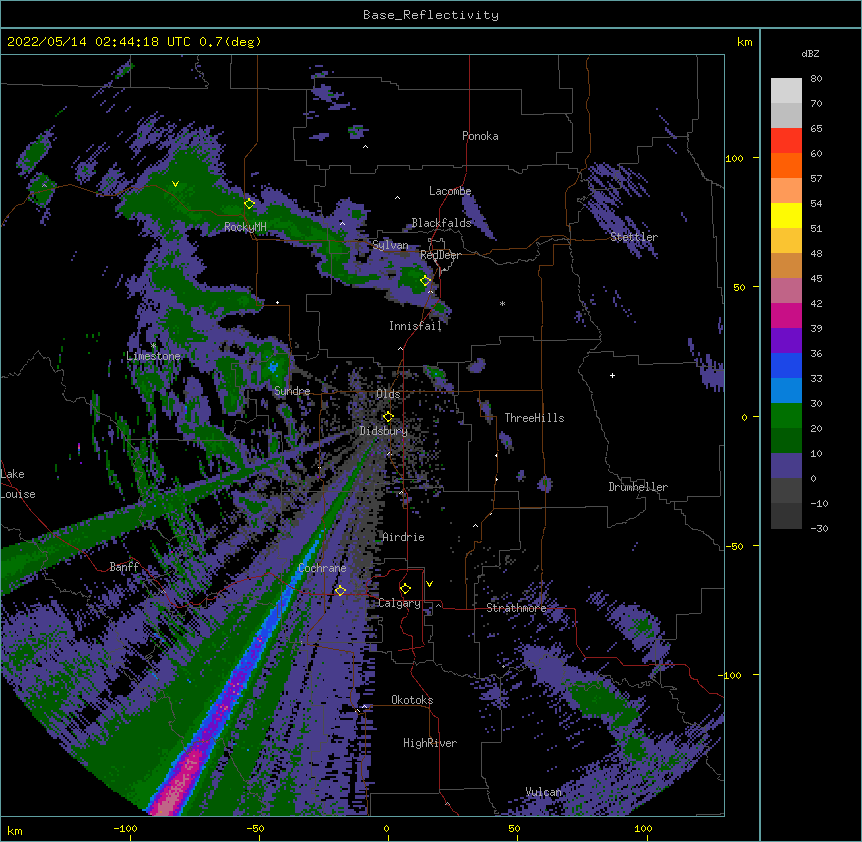Viewport: 862px width, 842px height.
Task: Click the asterisk marker above Limestone label
Action: (x=154, y=346)
